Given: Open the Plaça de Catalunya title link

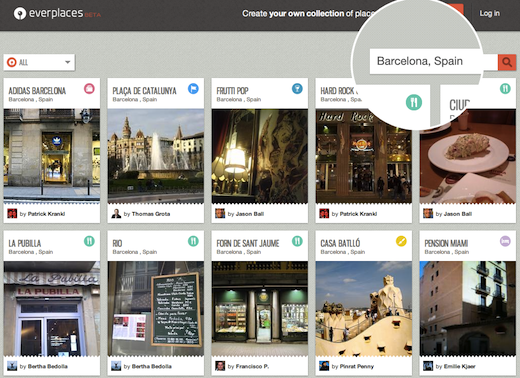Looking at the screenshot, I should tap(144, 91).
